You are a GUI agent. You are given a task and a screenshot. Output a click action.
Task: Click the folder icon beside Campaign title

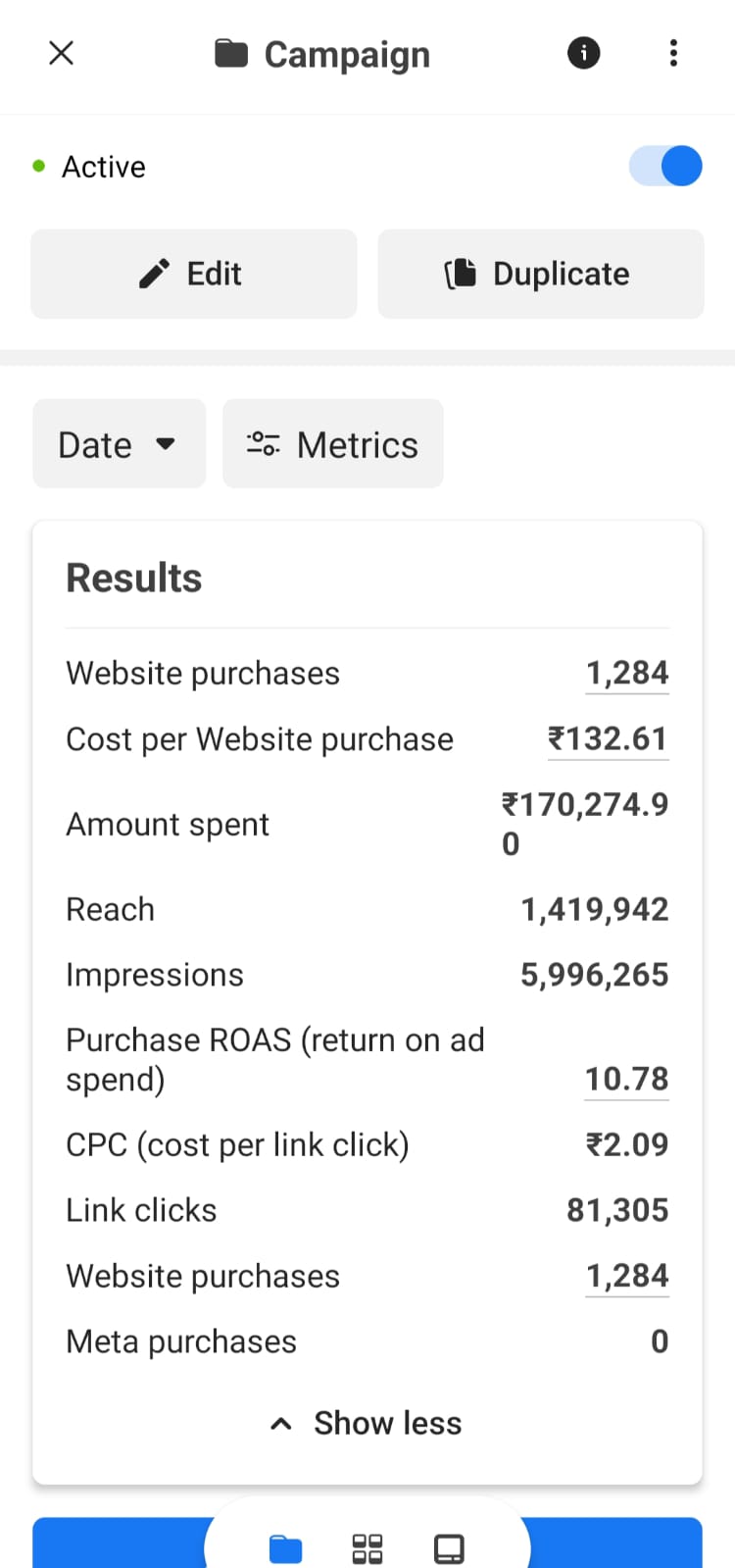tap(231, 53)
